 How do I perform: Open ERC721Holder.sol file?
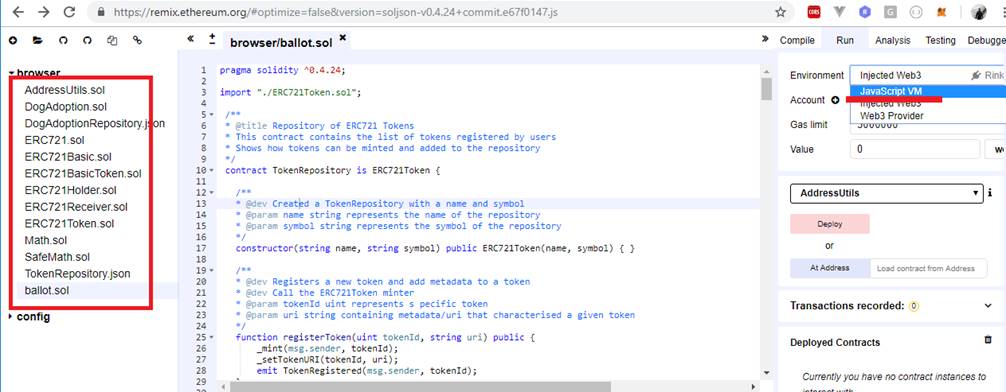[x=71, y=190]
